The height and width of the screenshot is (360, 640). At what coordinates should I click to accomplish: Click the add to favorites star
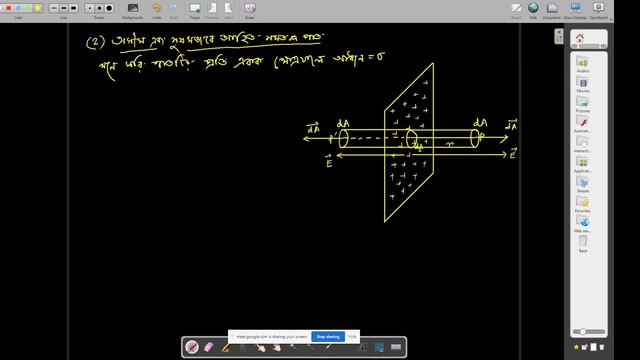[x=576, y=347]
